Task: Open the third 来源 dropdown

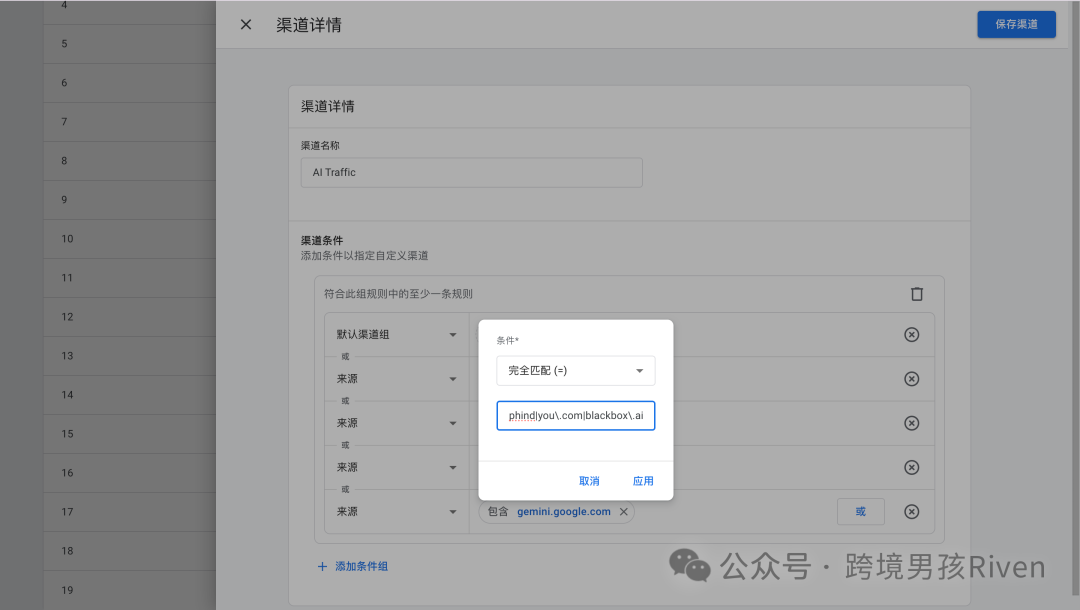Action: [x=396, y=467]
